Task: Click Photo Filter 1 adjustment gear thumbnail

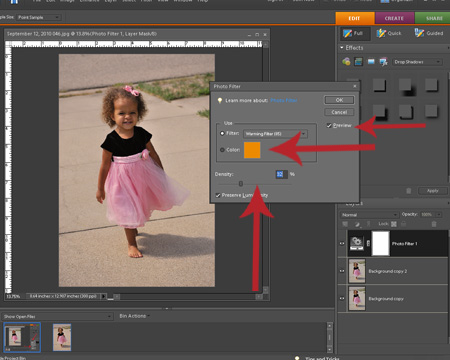Action: (x=357, y=243)
